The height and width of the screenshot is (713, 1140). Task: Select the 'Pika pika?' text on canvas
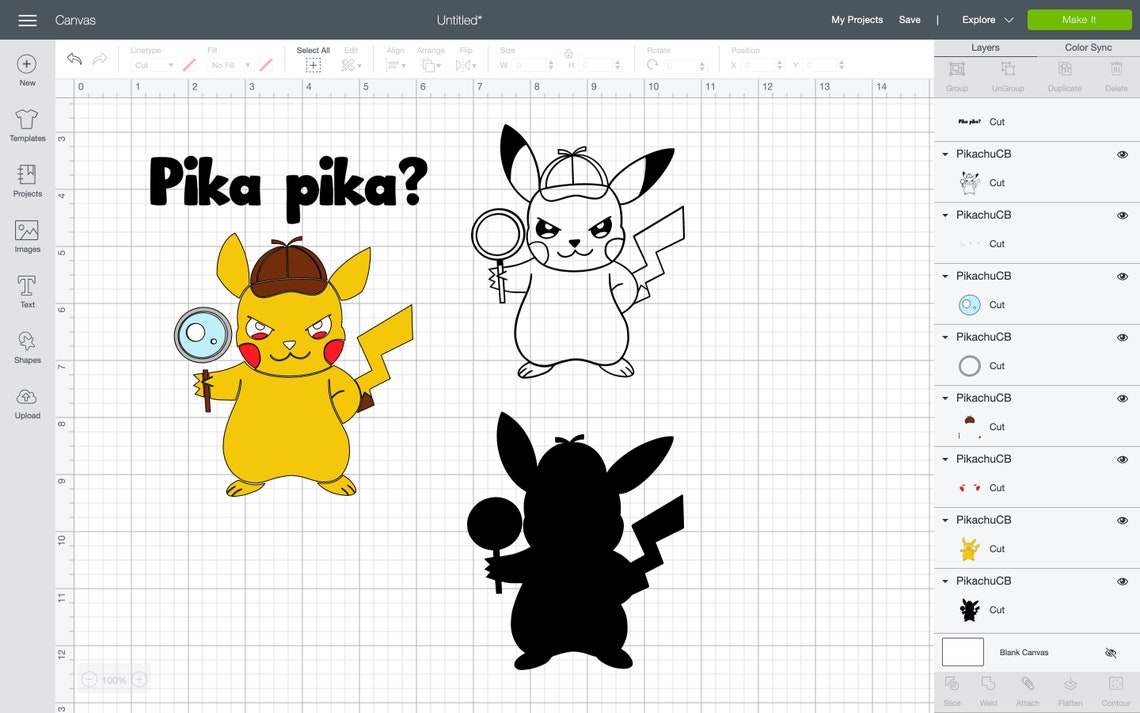289,188
